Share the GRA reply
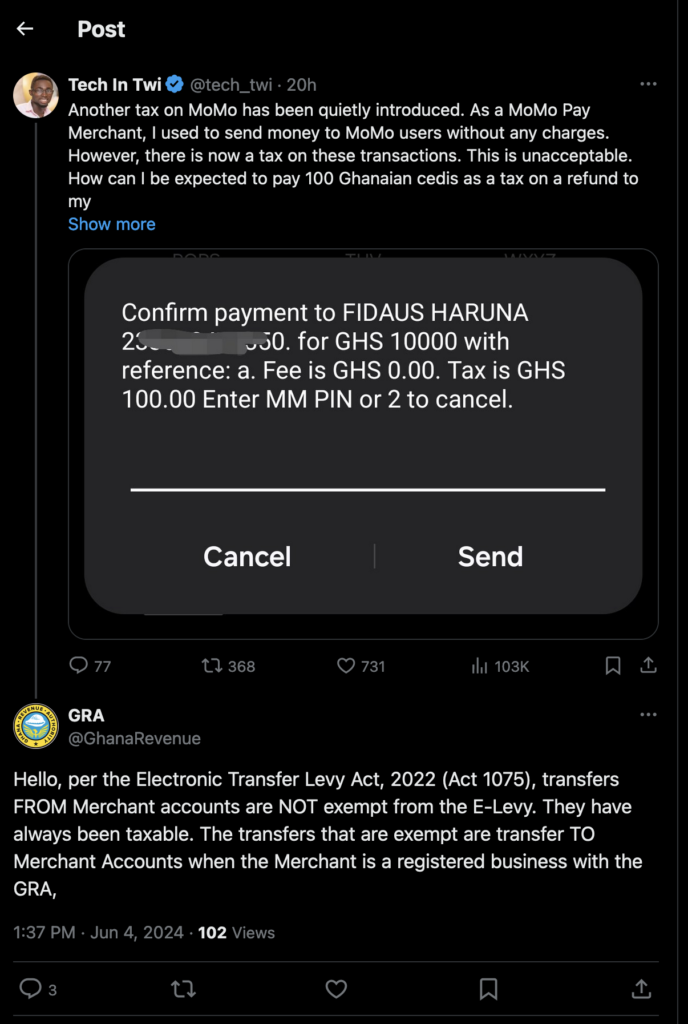 tap(640, 989)
